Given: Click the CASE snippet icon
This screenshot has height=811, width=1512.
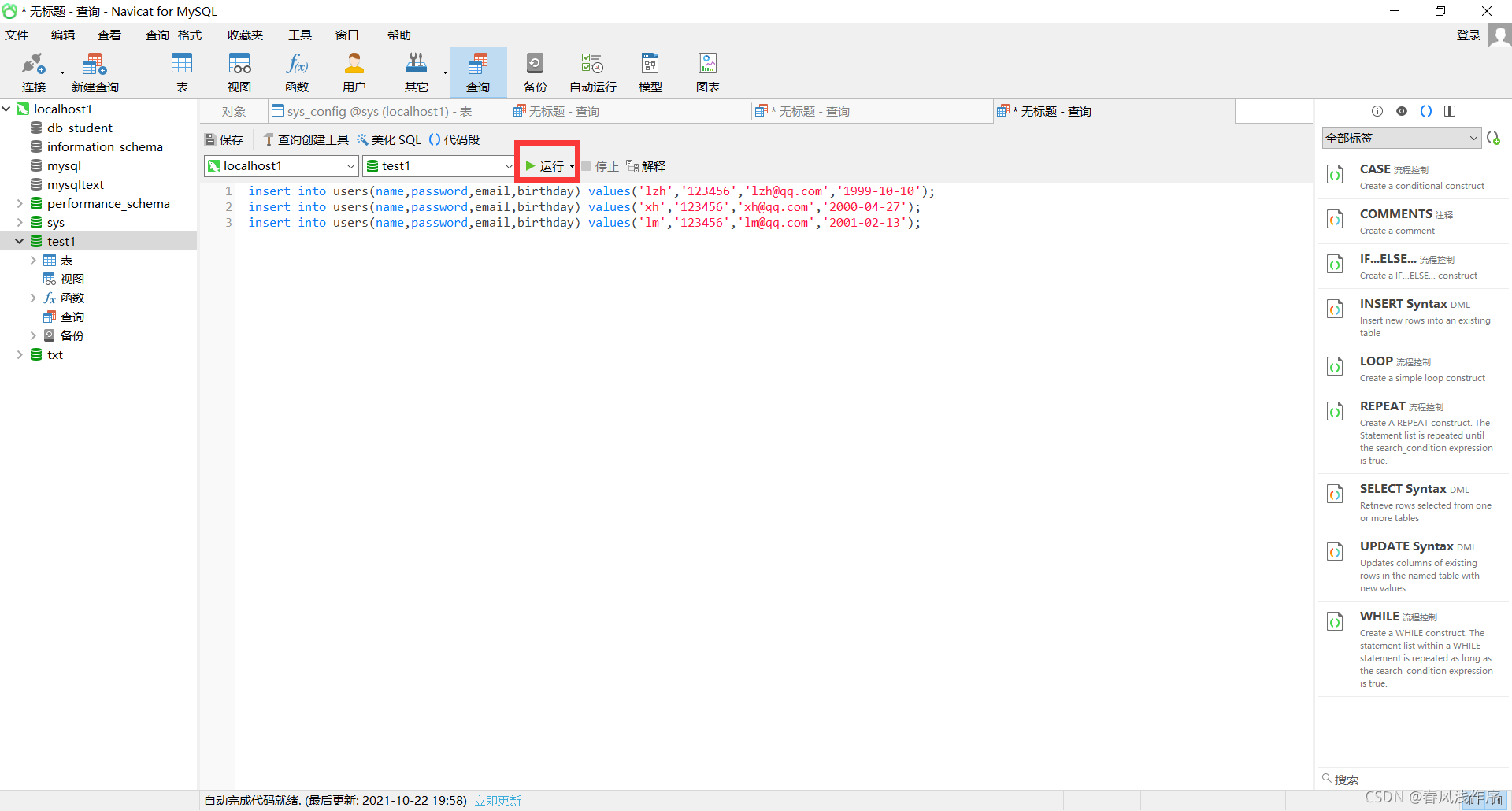Looking at the screenshot, I should pos(1335,175).
